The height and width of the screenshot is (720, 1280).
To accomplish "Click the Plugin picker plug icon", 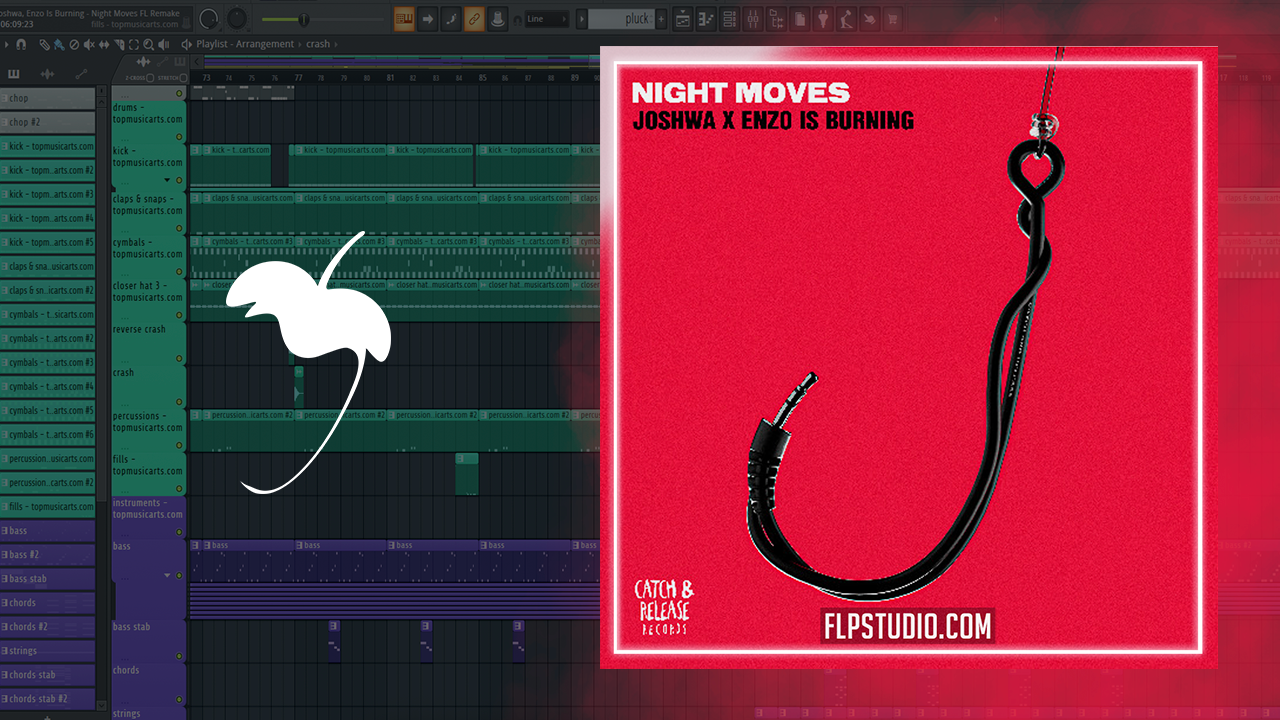I will [x=822, y=19].
